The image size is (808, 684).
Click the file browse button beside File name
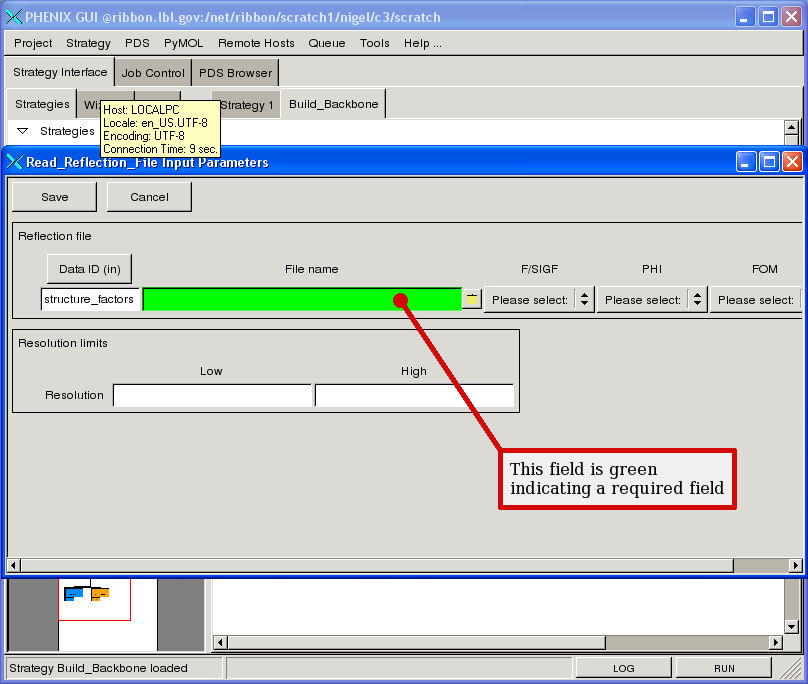coord(472,298)
